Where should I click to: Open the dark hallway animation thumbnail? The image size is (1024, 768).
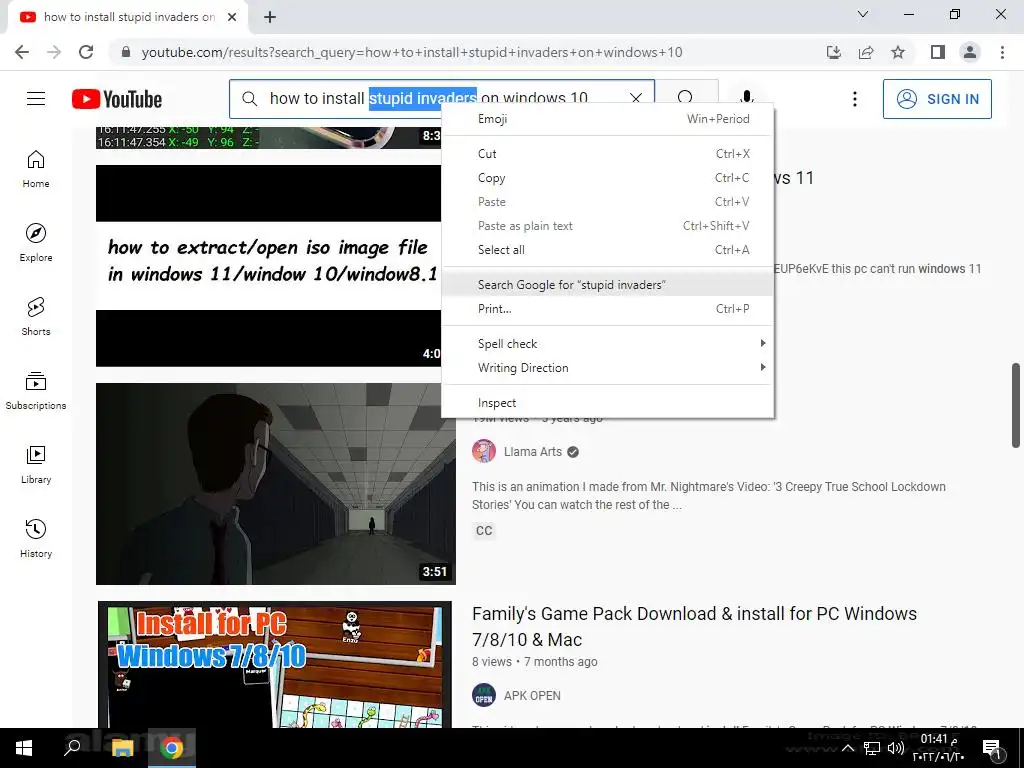point(276,484)
